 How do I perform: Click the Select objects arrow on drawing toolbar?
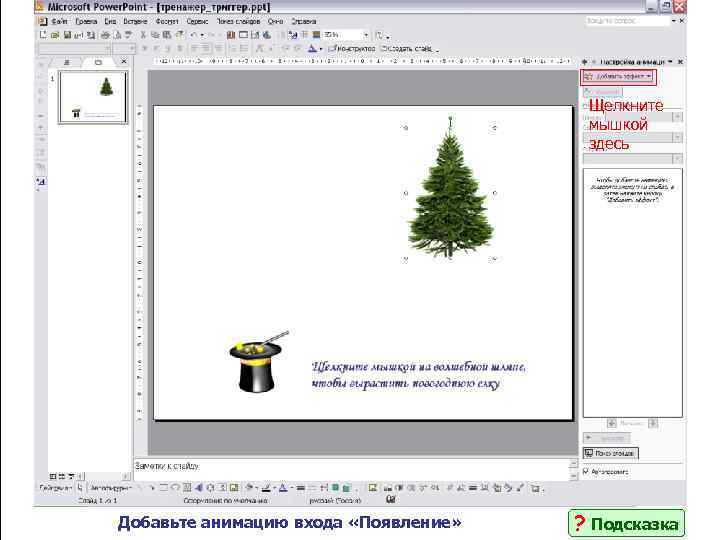(x=80, y=488)
